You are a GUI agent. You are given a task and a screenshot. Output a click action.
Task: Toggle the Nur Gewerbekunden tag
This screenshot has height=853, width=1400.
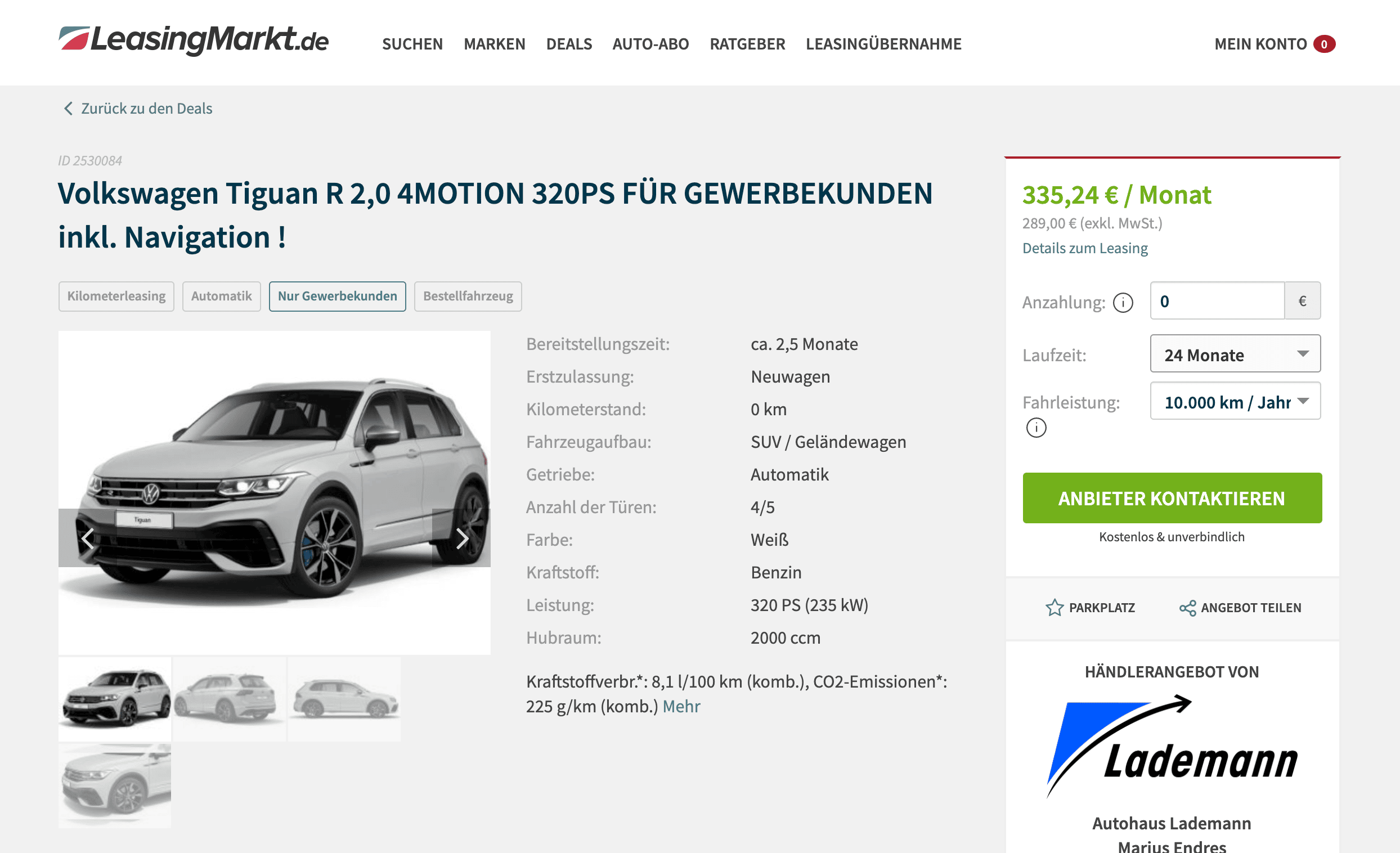click(338, 296)
